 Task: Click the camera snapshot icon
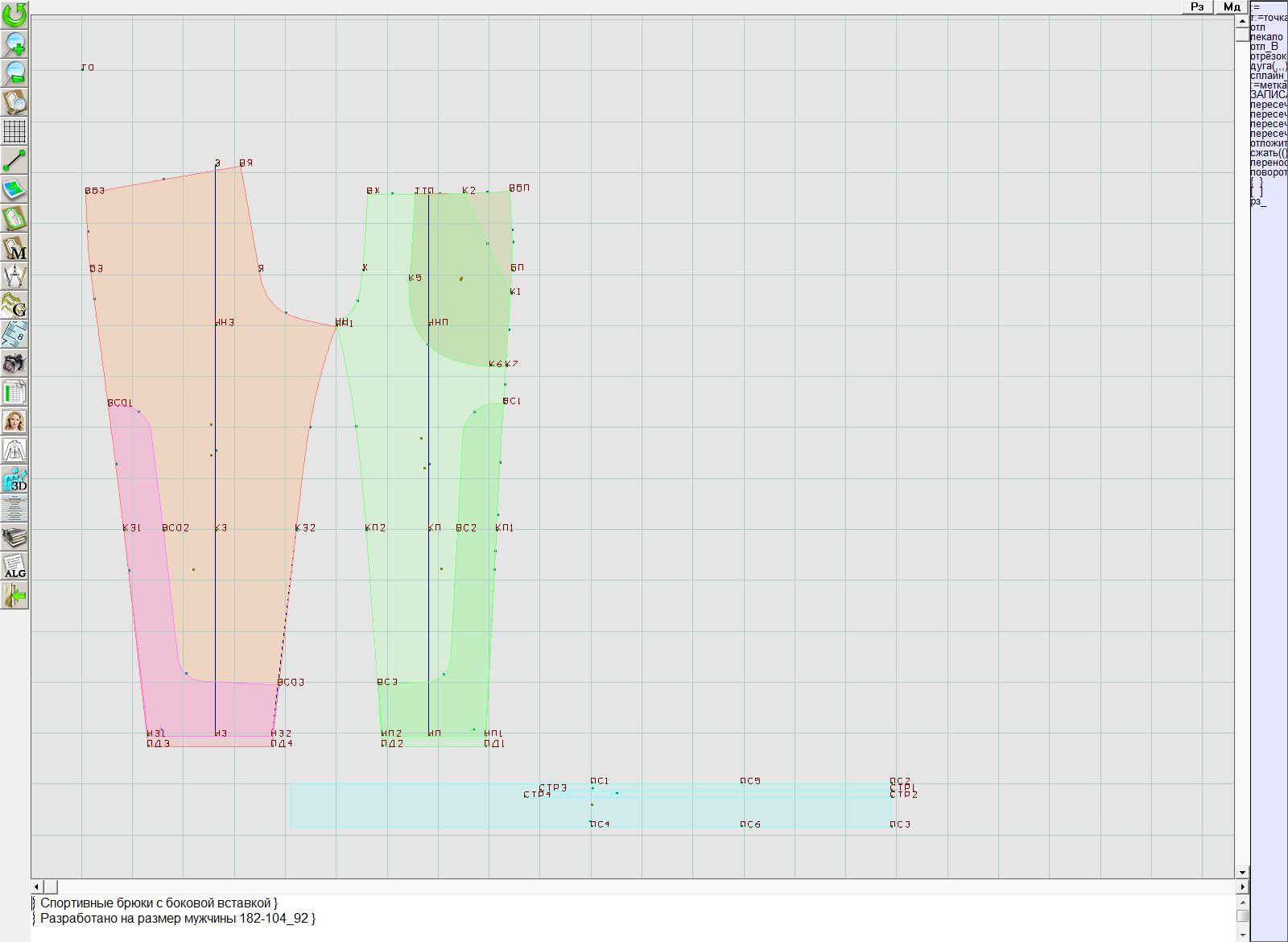pyautogui.click(x=14, y=363)
